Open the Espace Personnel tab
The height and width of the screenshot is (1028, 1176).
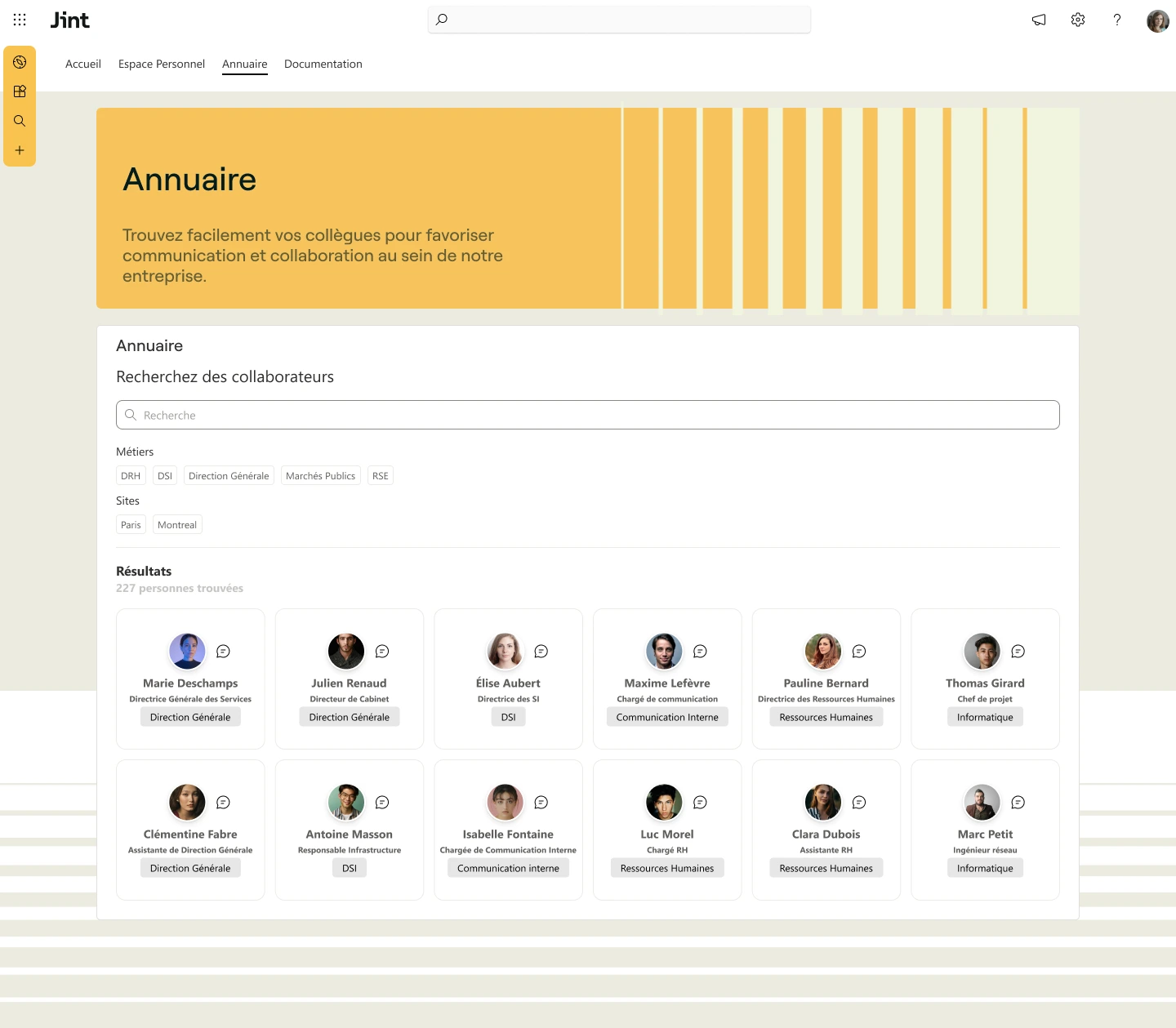pyautogui.click(x=161, y=64)
